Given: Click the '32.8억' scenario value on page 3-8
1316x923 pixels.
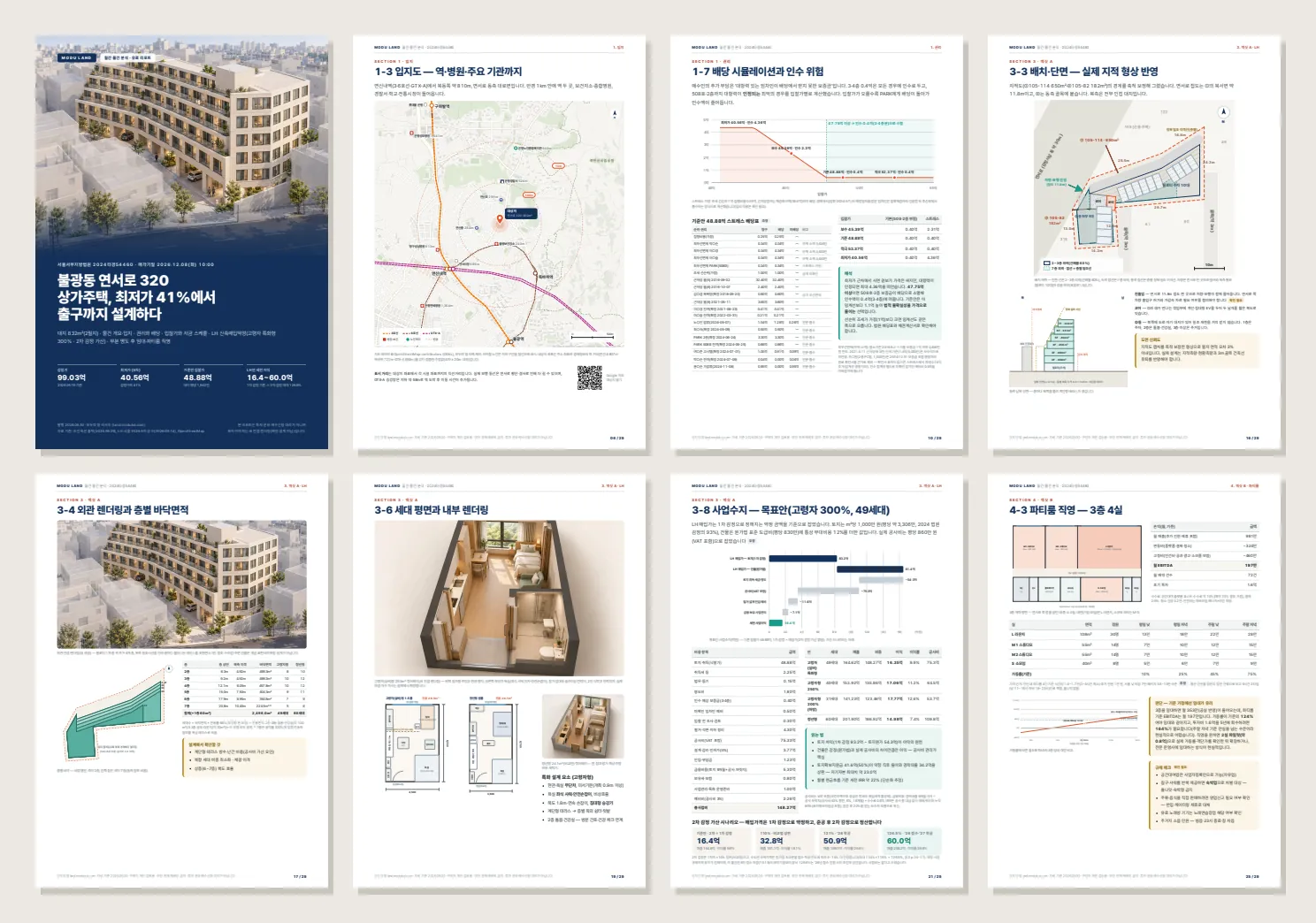Looking at the screenshot, I should tap(771, 841).
